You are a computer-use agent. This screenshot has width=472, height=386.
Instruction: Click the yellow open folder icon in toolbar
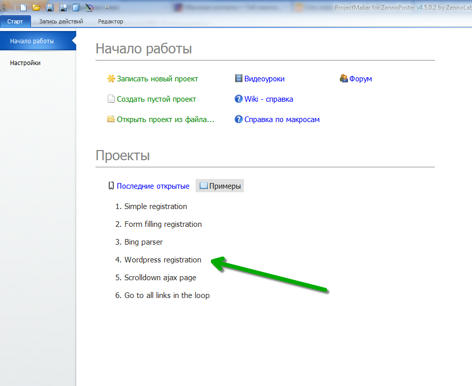[36, 7]
